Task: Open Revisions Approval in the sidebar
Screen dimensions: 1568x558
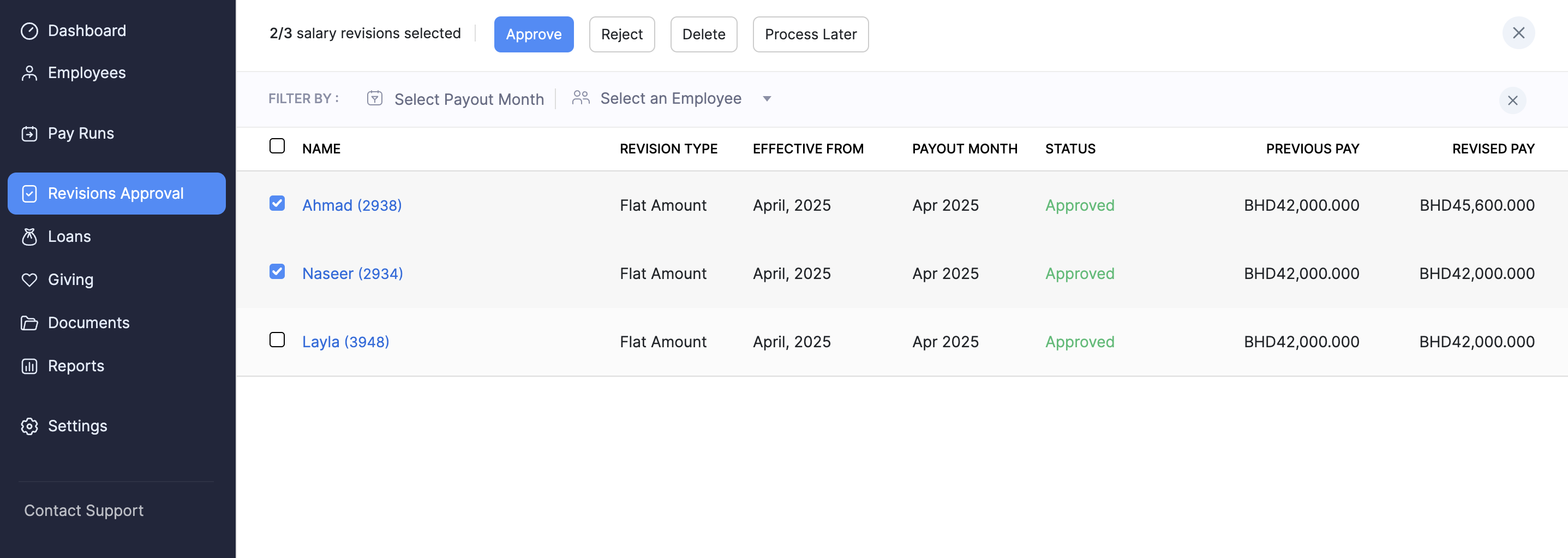Action: (116, 194)
